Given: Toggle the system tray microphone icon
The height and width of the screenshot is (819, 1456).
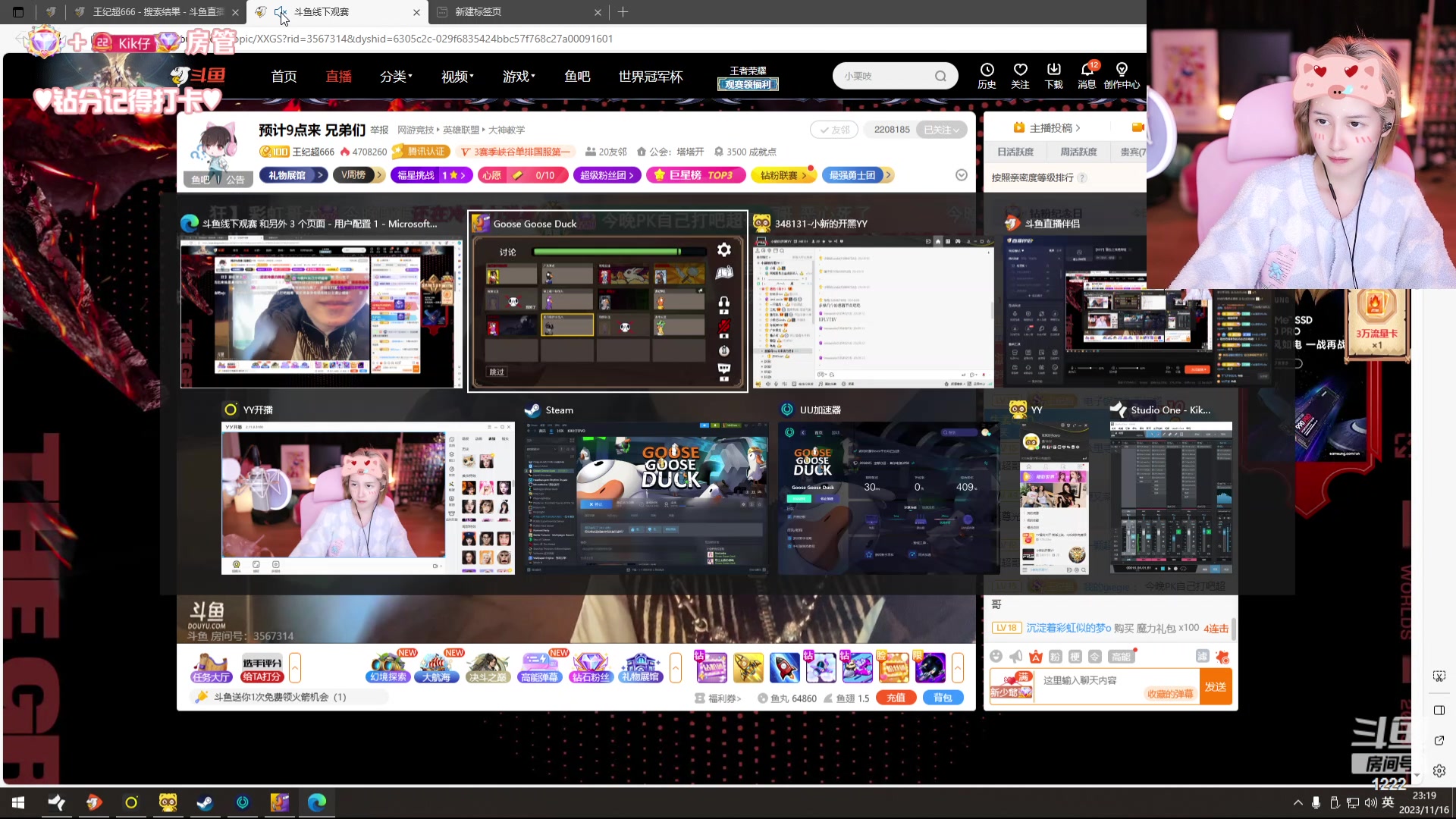Looking at the screenshot, I should (x=1316, y=802).
